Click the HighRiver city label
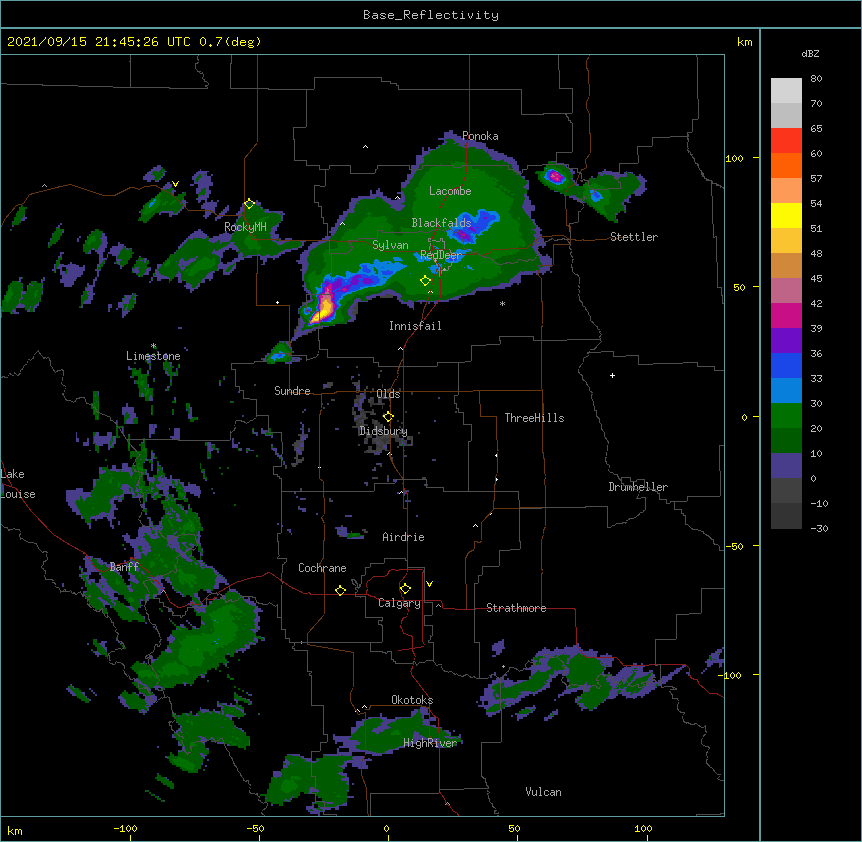862x842 pixels. pyautogui.click(x=430, y=743)
